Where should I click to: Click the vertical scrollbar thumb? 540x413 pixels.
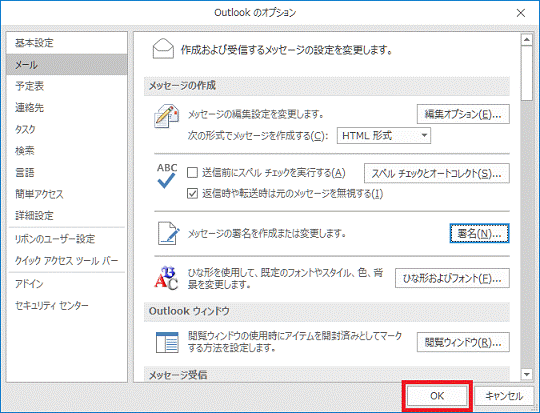pyautogui.click(x=527, y=73)
